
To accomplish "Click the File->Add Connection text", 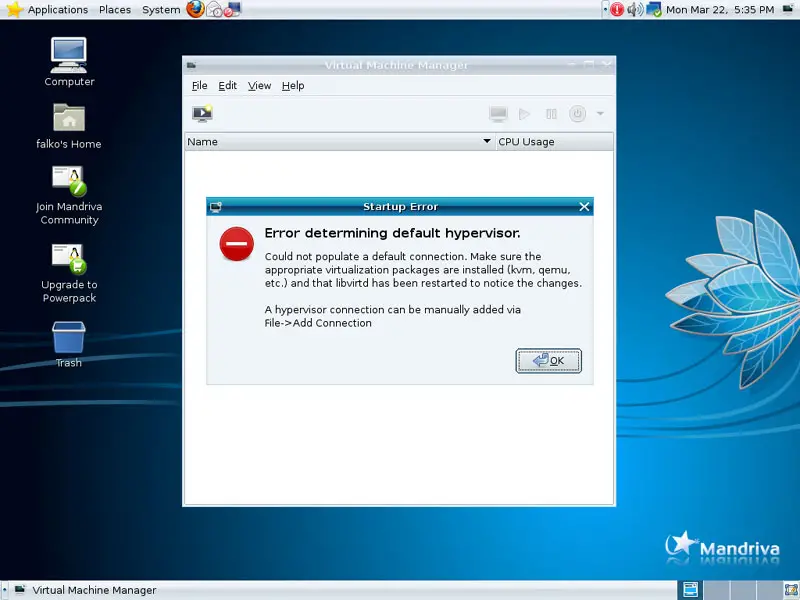I will pos(318,323).
